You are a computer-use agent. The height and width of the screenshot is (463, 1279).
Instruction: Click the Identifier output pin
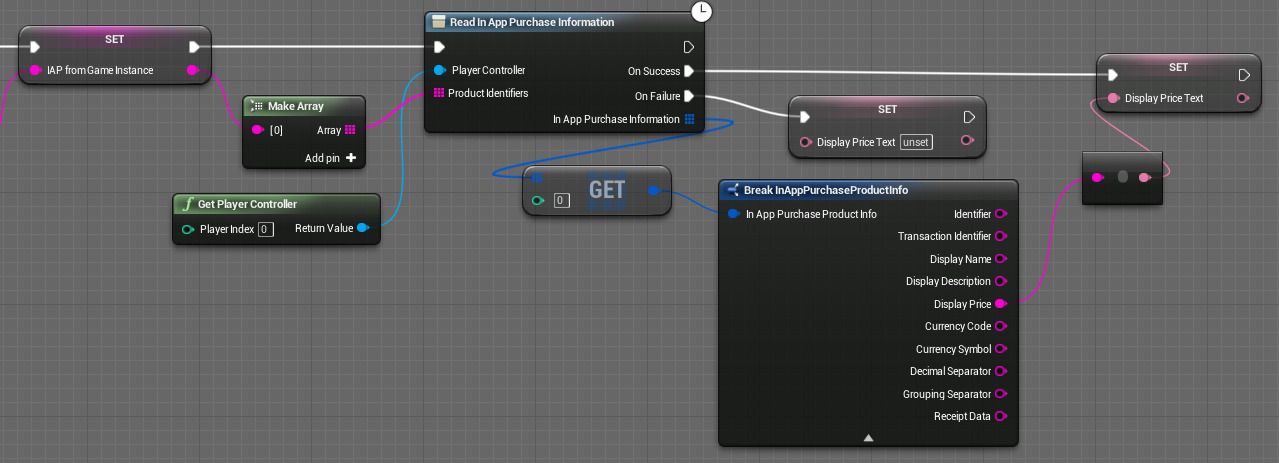pyautogui.click(x=1001, y=214)
